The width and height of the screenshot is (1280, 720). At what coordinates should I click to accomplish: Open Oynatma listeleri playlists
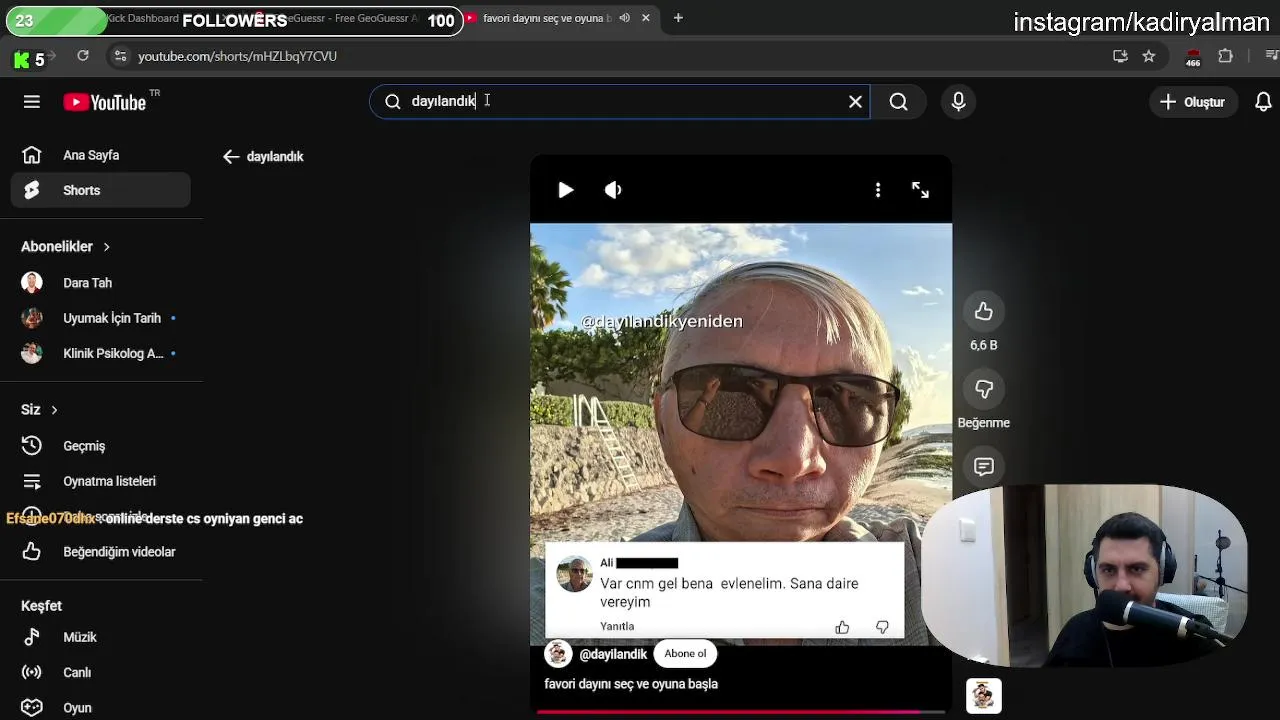[101, 481]
